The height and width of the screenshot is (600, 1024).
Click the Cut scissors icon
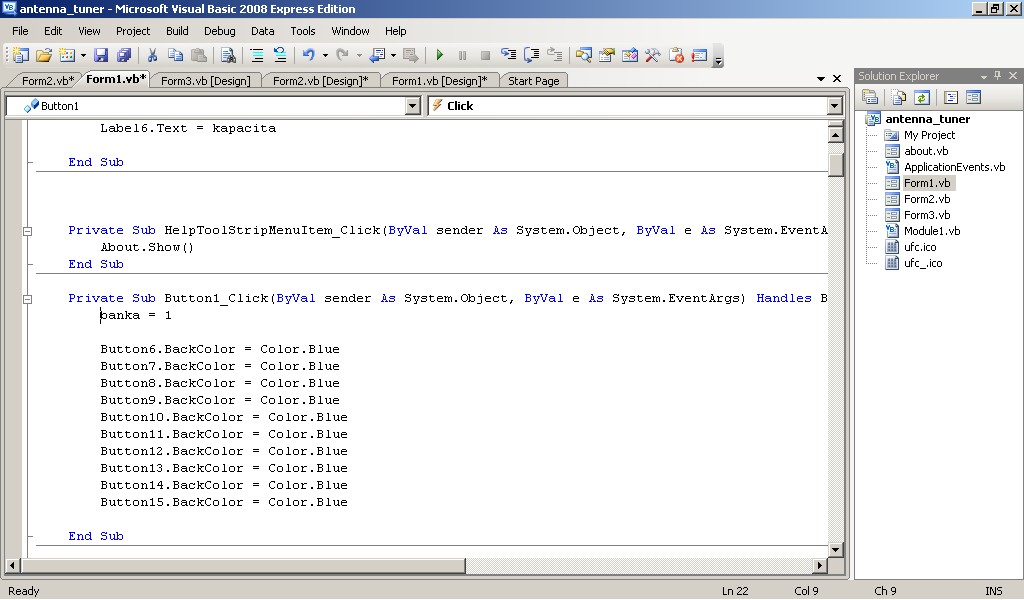click(153, 56)
